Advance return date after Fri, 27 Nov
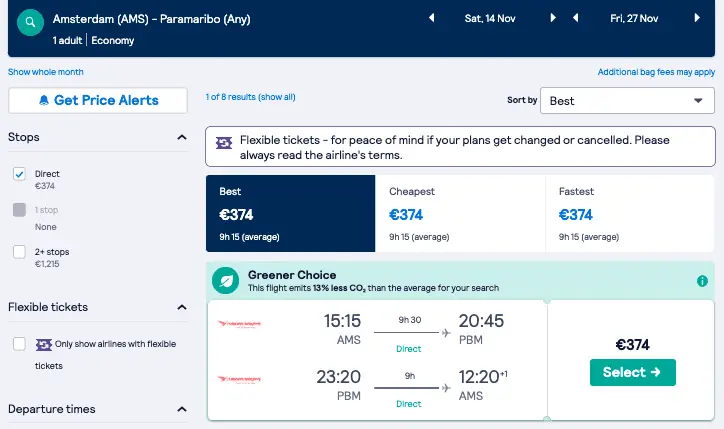Image resolution: width=724 pixels, height=429 pixels. coord(697,18)
